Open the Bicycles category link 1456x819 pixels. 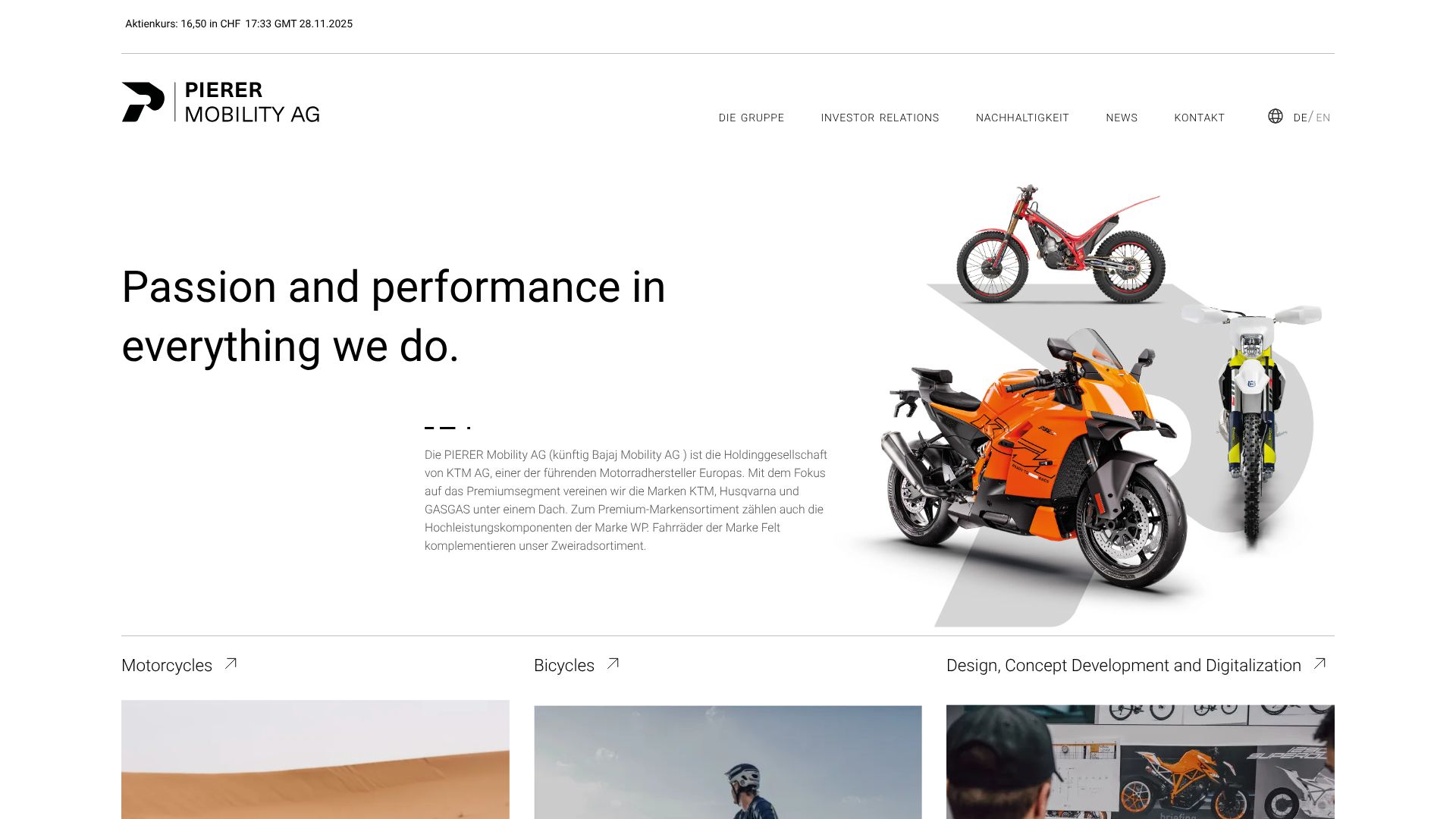(x=564, y=665)
